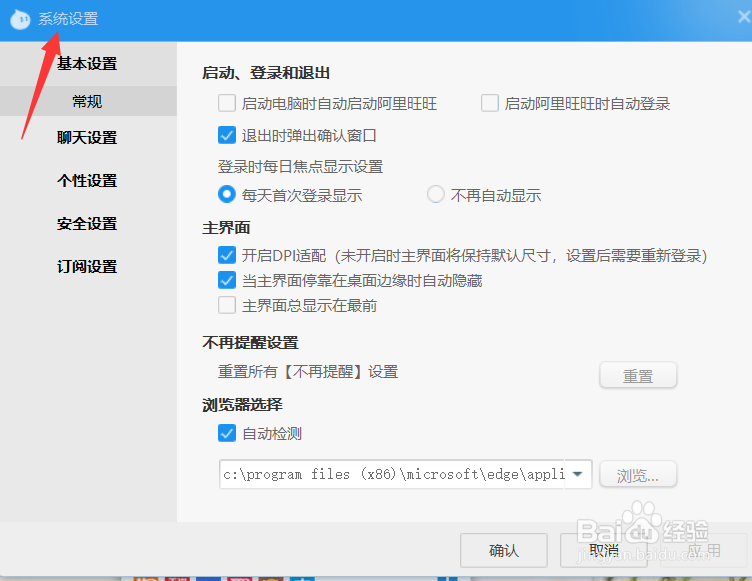Click the 应用 button

click(x=704, y=550)
